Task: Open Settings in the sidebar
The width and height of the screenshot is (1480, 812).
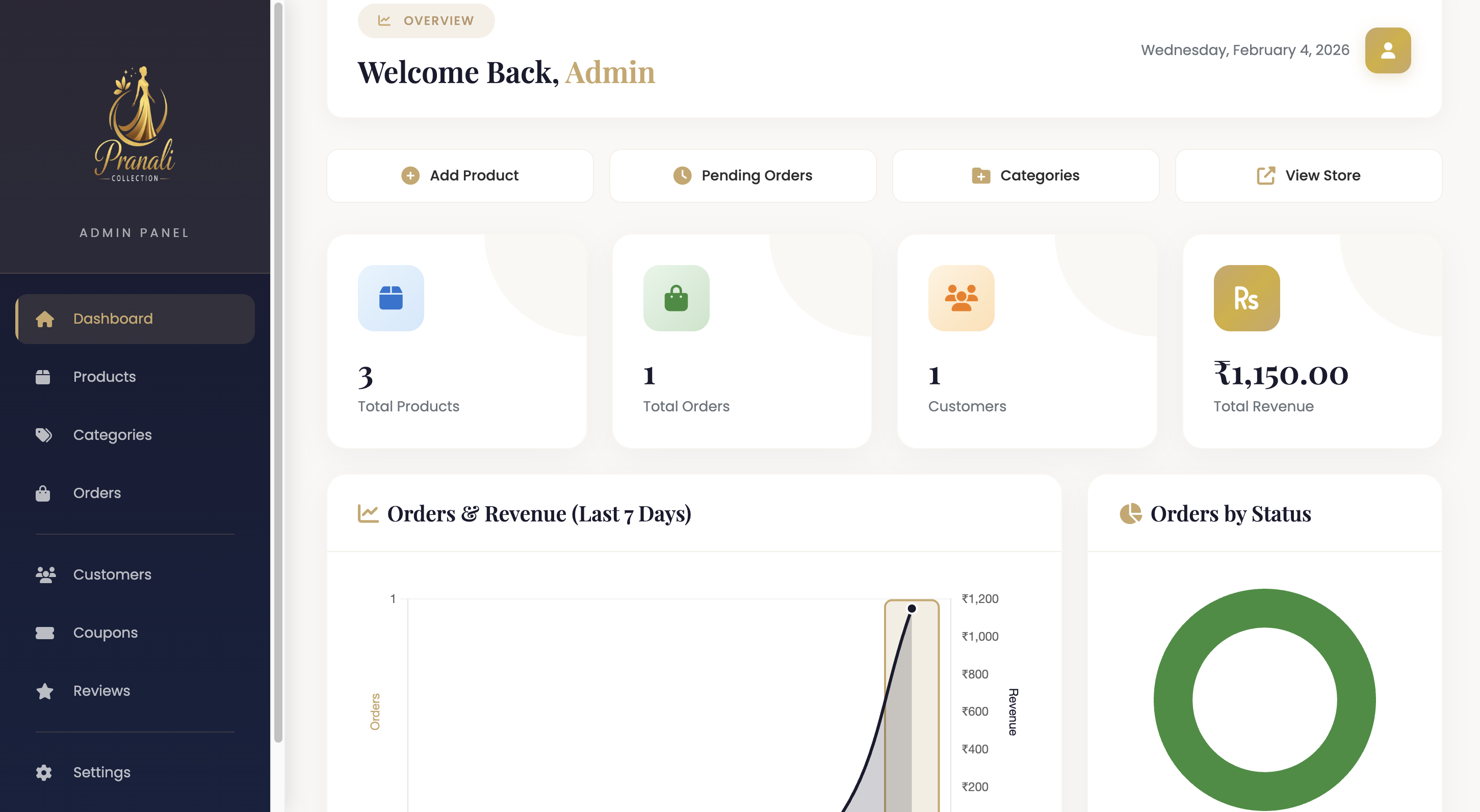Action: point(101,772)
